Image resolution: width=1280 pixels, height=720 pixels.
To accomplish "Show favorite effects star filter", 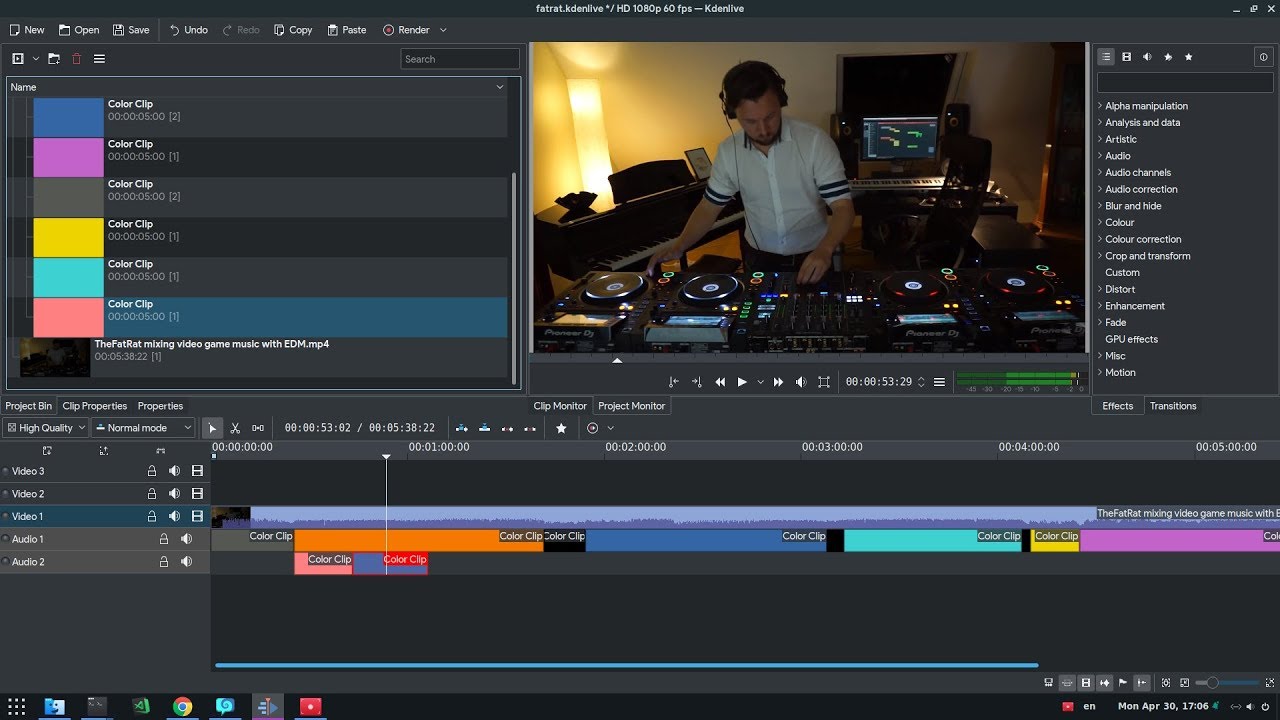I will click(1189, 57).
